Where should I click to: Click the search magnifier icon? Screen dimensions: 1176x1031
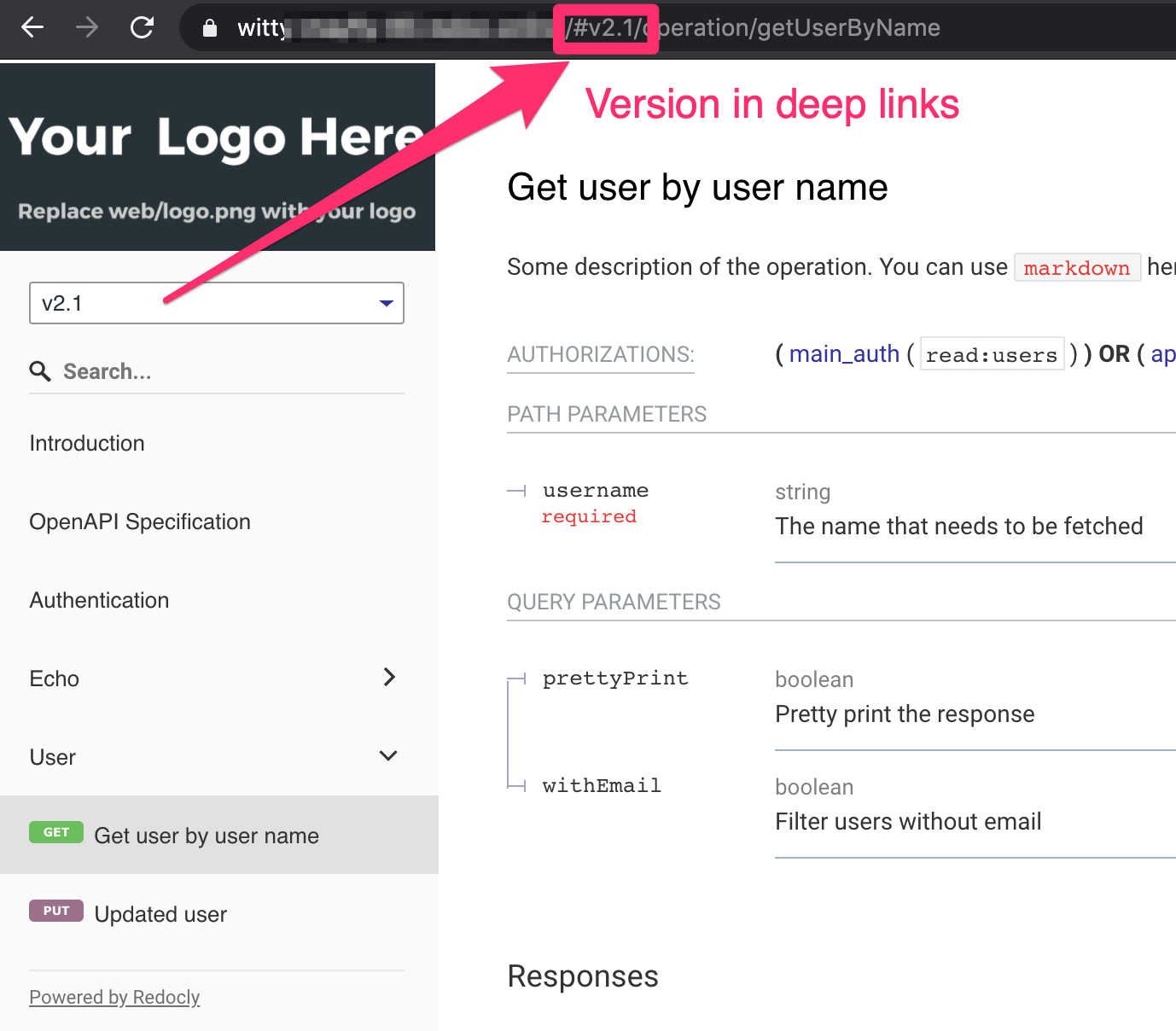(40, 371)
